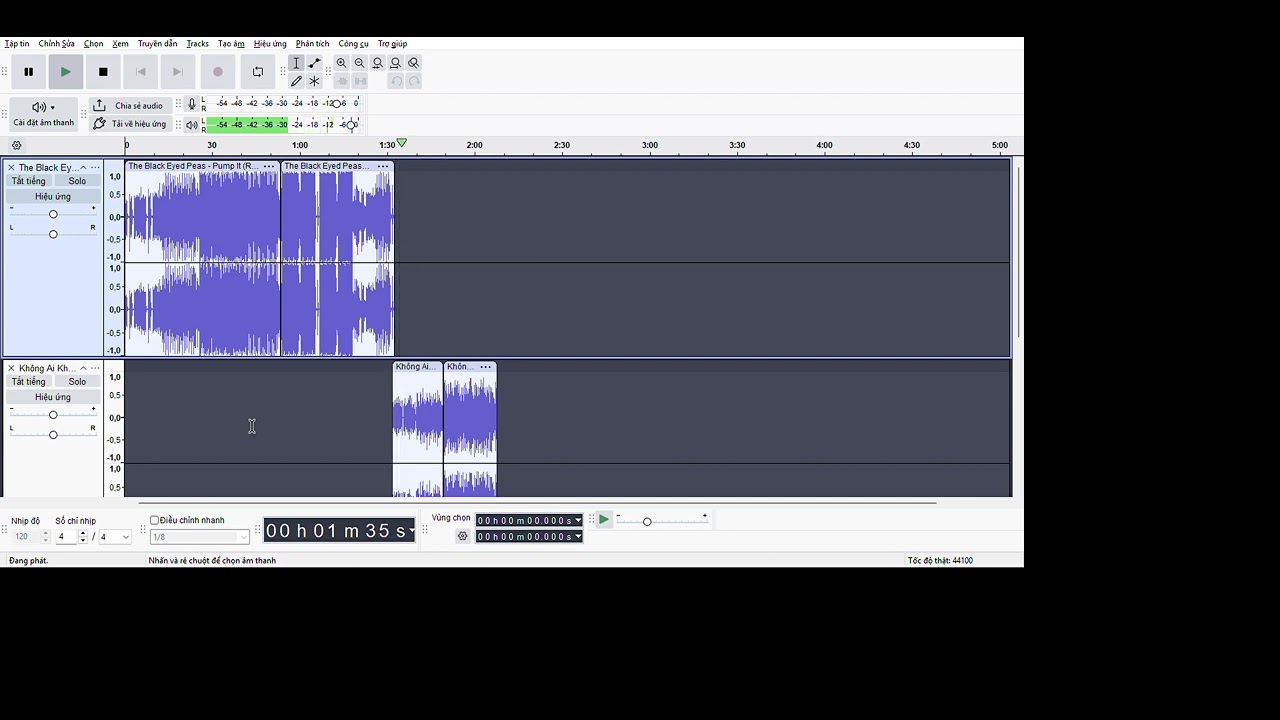Open Cài đặt âm thanh audio setup dropdown

coord(43,114)
